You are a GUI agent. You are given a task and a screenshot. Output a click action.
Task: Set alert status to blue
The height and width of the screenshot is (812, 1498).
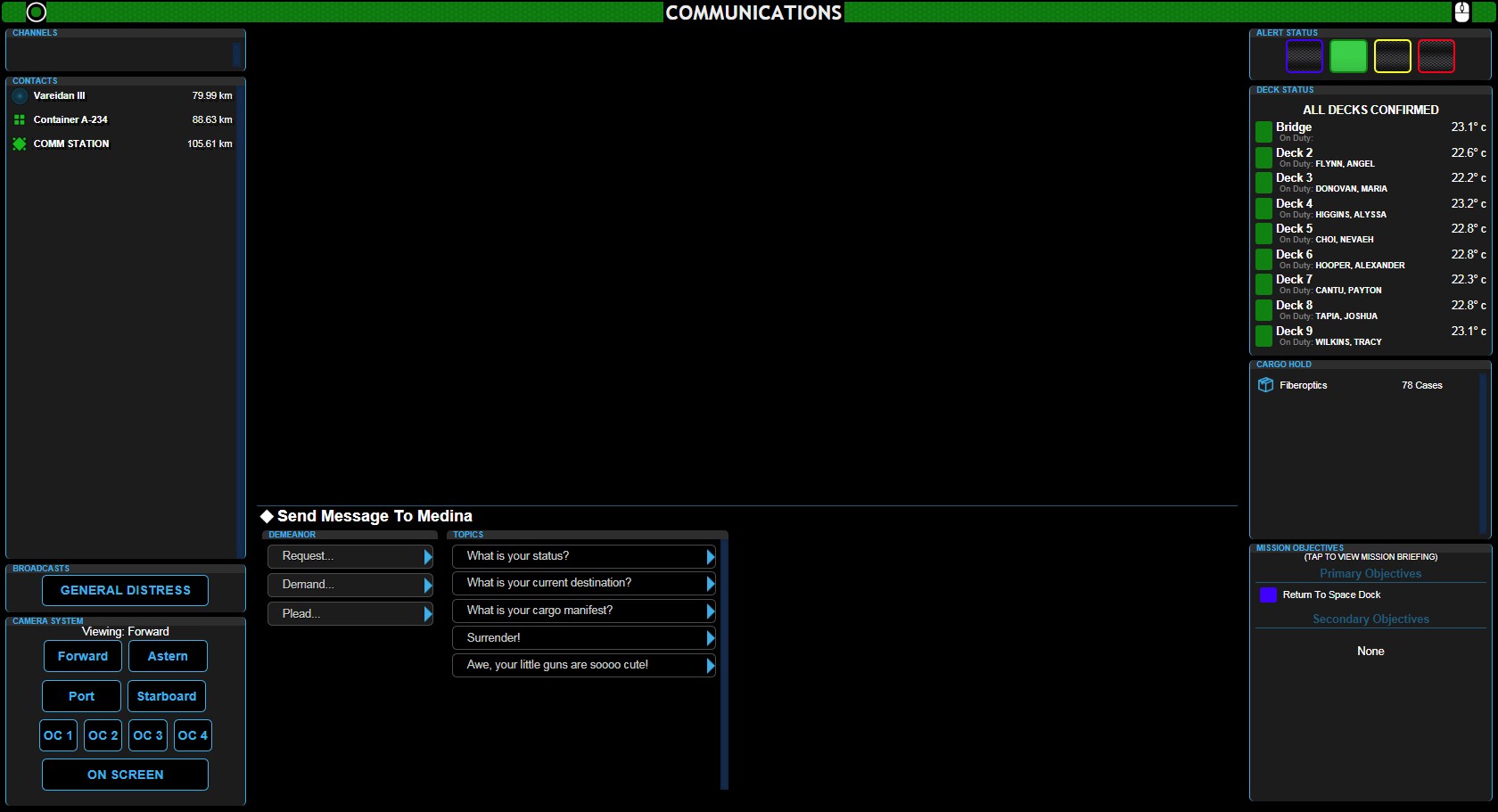click(1304, 56)
